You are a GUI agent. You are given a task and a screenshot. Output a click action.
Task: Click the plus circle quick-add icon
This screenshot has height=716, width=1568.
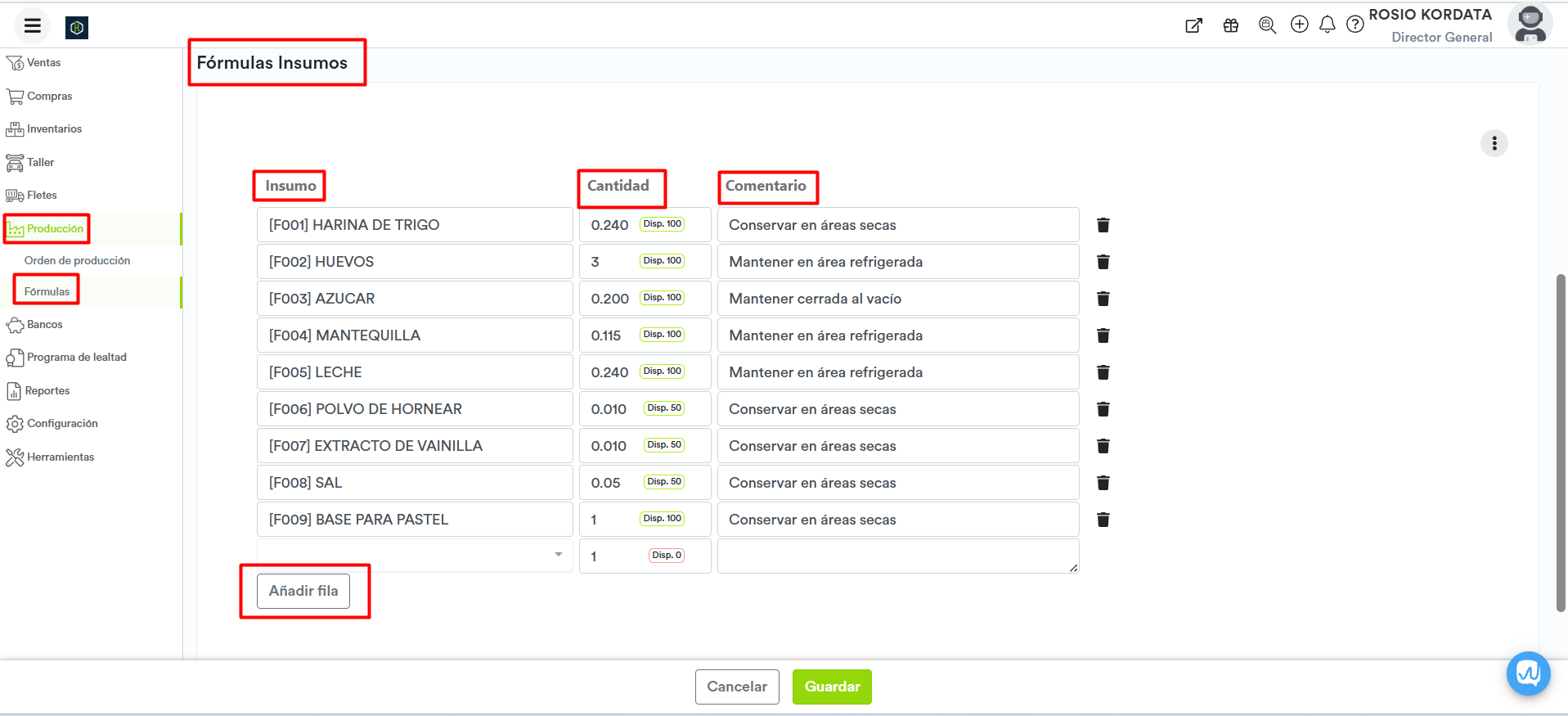tap(1299, 25)
